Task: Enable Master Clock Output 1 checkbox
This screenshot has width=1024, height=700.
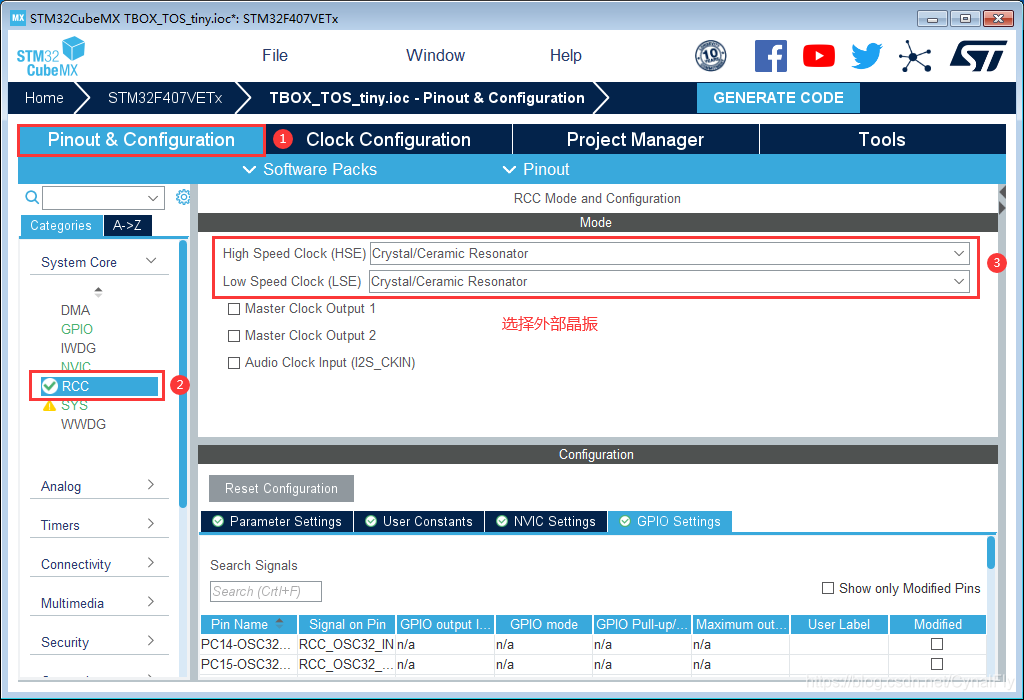Action: 234,309
